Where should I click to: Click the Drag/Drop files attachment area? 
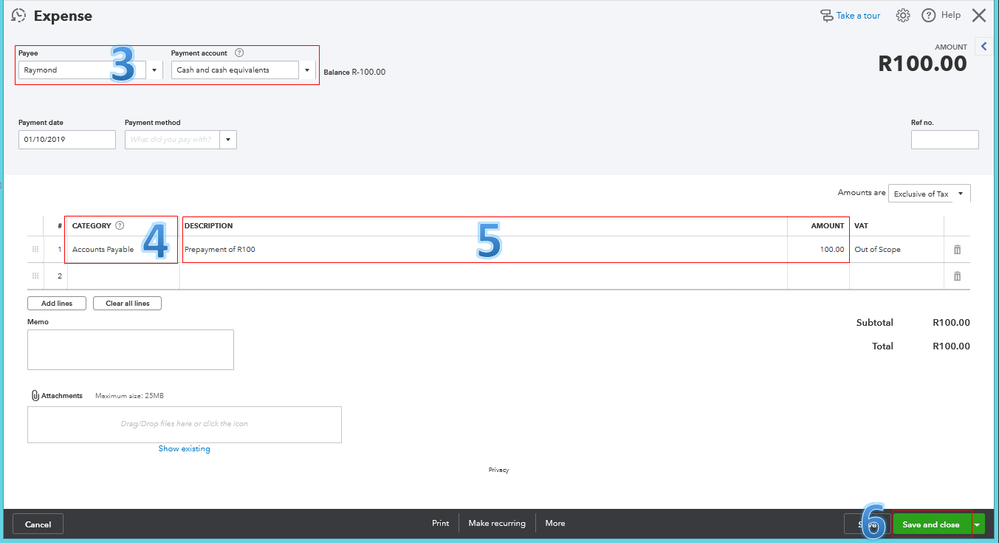[x=184, y=424]
